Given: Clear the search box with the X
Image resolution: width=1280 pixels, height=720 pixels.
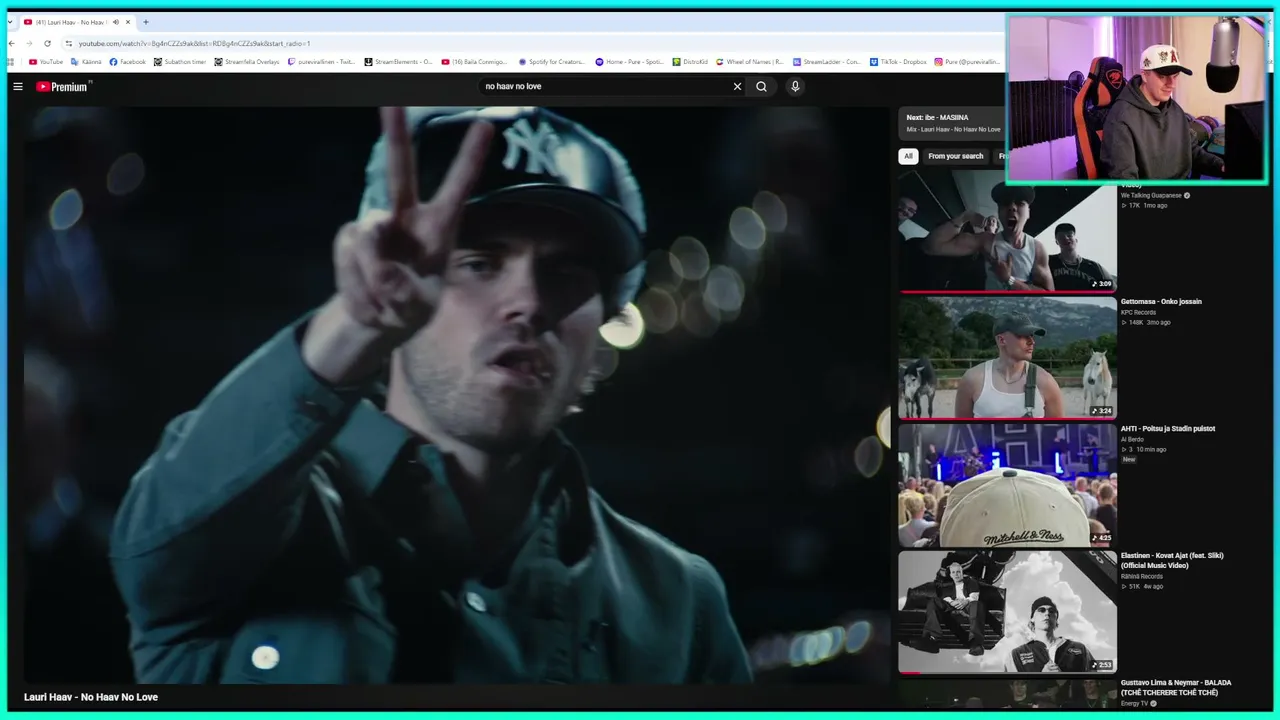Looking at the screenshot, I should point(737,87).
